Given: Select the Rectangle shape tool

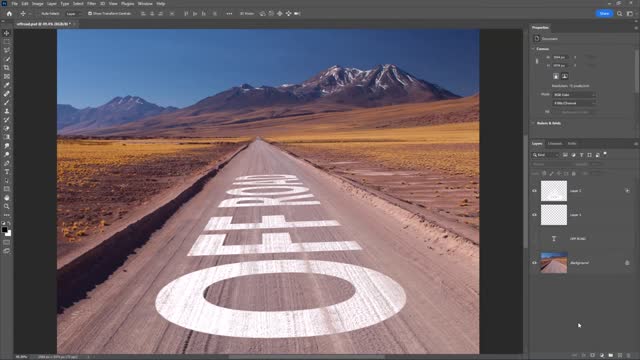Looking at the screenshot, I should coord(7,189).
